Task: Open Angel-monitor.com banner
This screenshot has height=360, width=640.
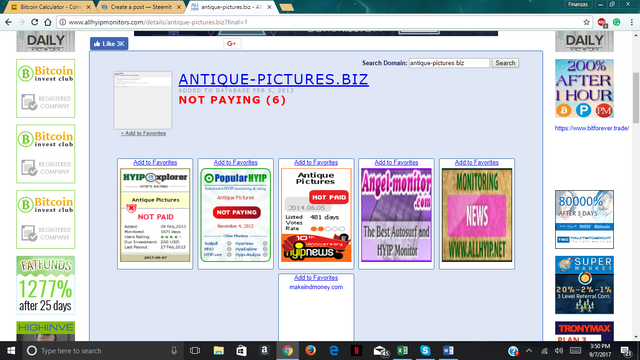Action: pos(396,215)
